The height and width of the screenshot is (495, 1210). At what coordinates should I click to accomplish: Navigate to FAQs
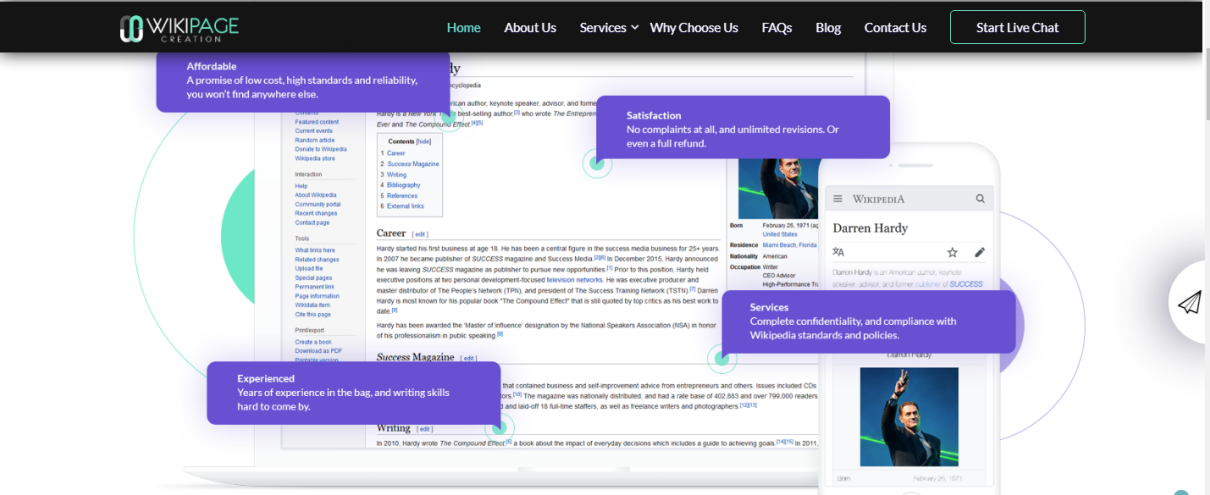coord(777,28)
